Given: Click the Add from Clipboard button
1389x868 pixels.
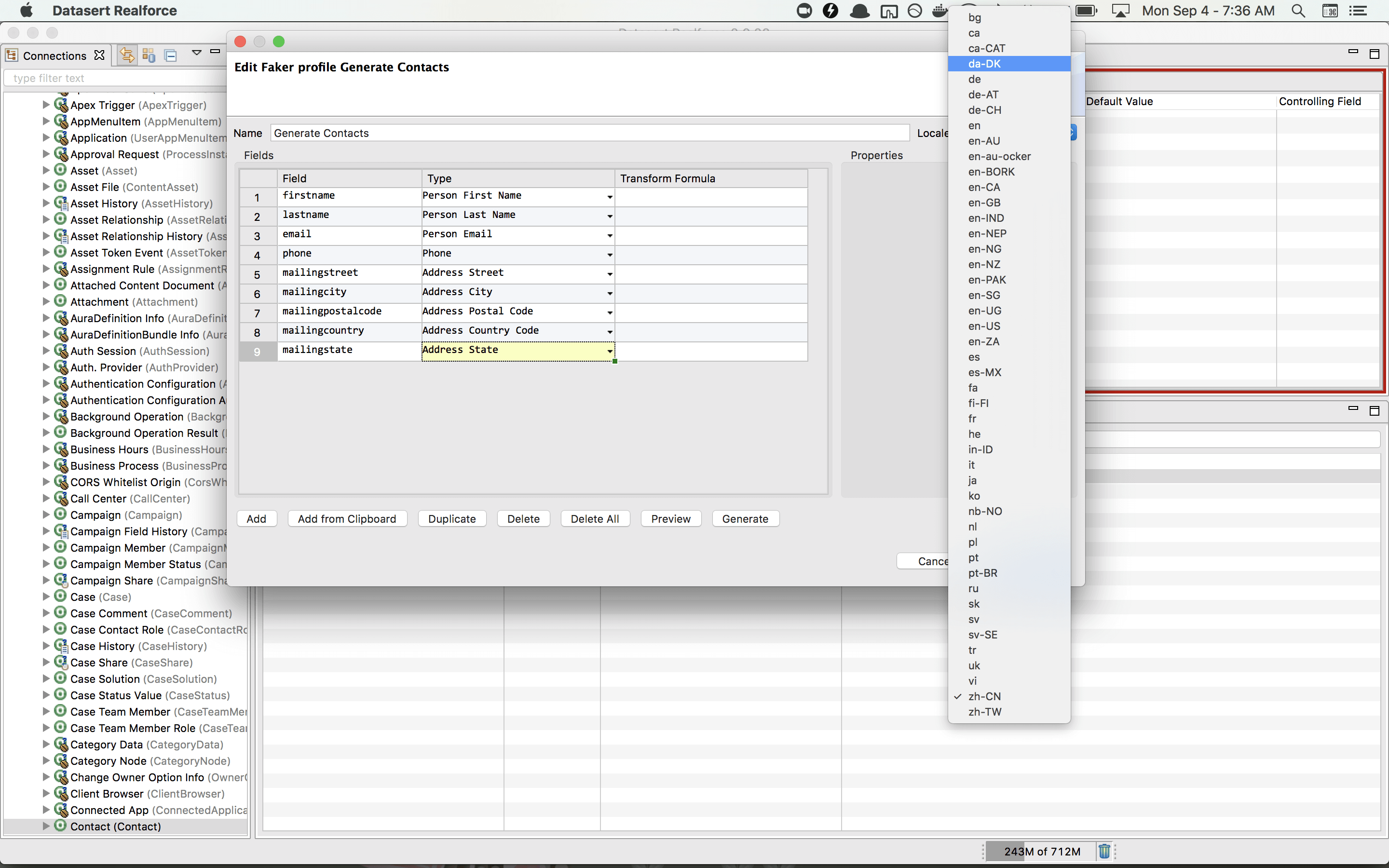Looking at the screenshot, I should pyautogui.click(x=347, y=518).
